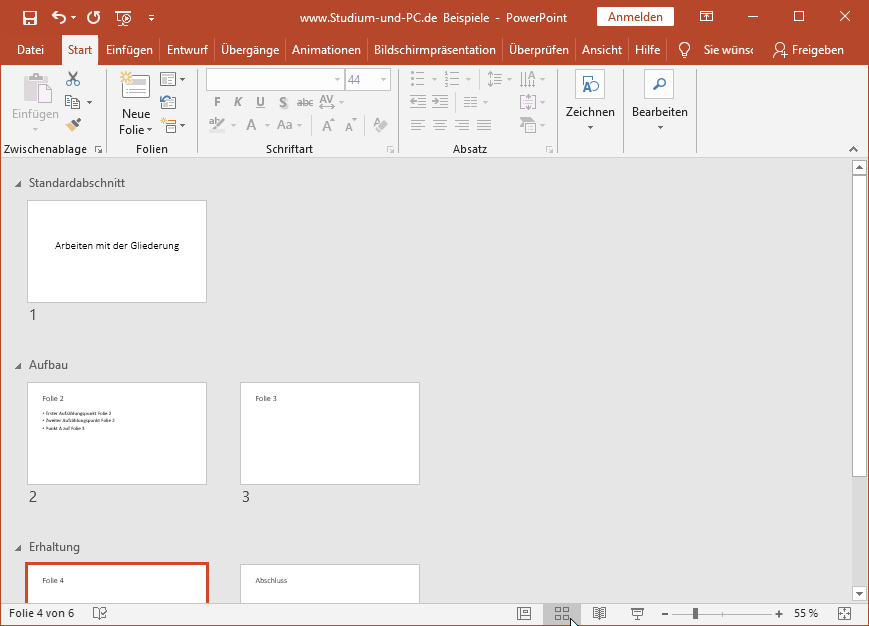Collapse the Standardabschnitt section
The width and height of the screenshot is (869, 626).
(x=18, y=184)
